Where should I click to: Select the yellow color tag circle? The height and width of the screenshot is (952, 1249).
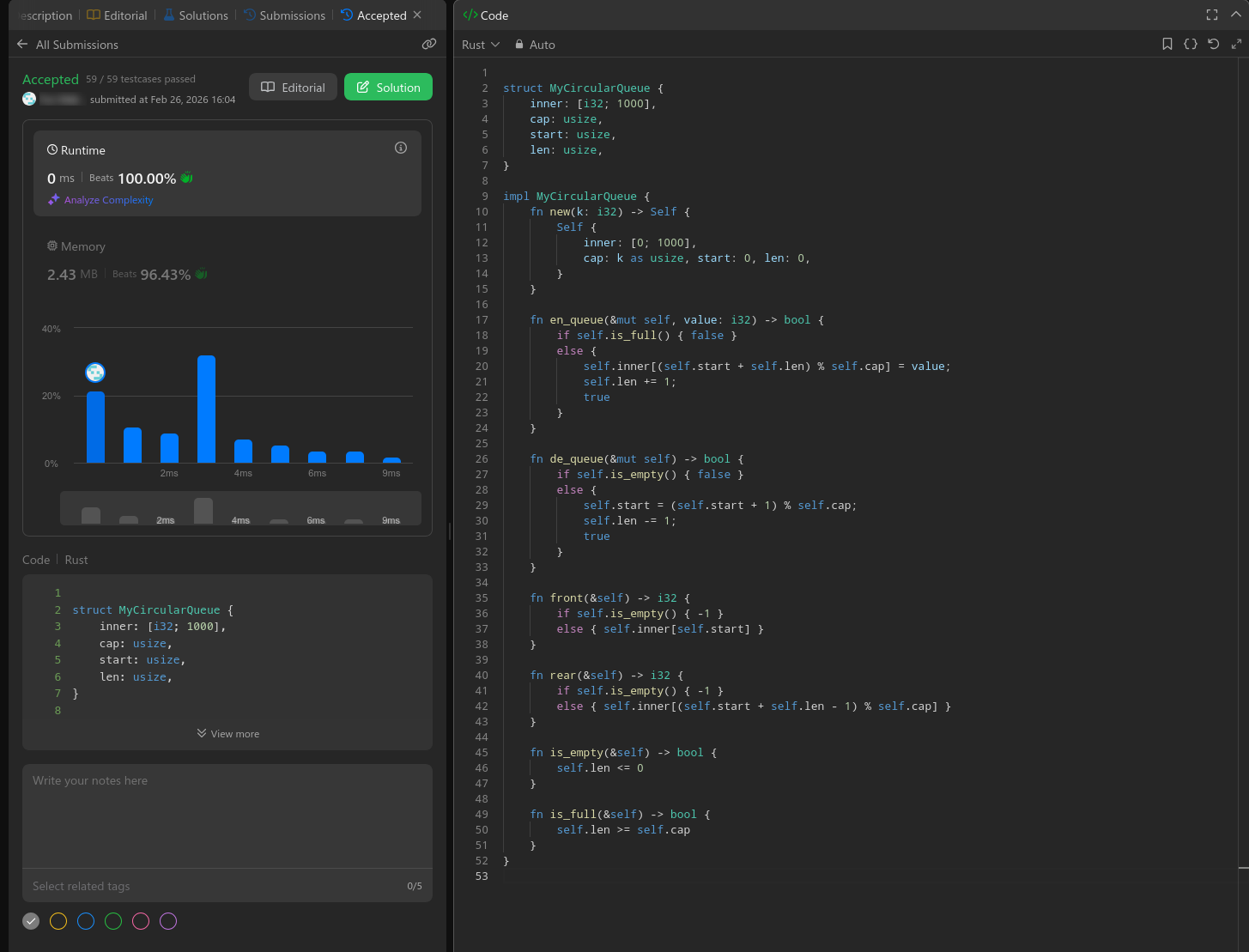[x=58, y=921]
